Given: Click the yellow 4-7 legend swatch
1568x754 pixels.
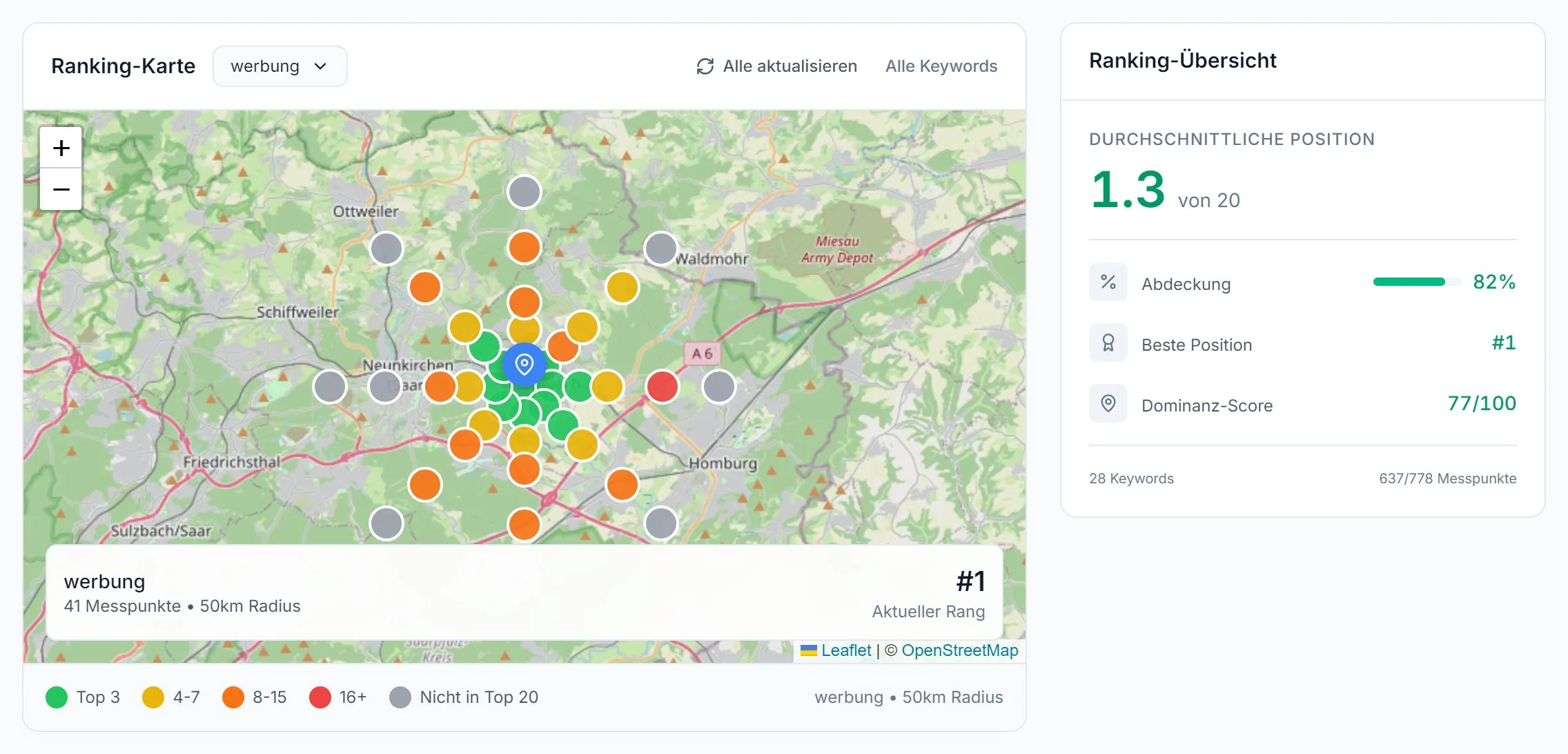Looking at the screenshot, I should click(153, 697).
